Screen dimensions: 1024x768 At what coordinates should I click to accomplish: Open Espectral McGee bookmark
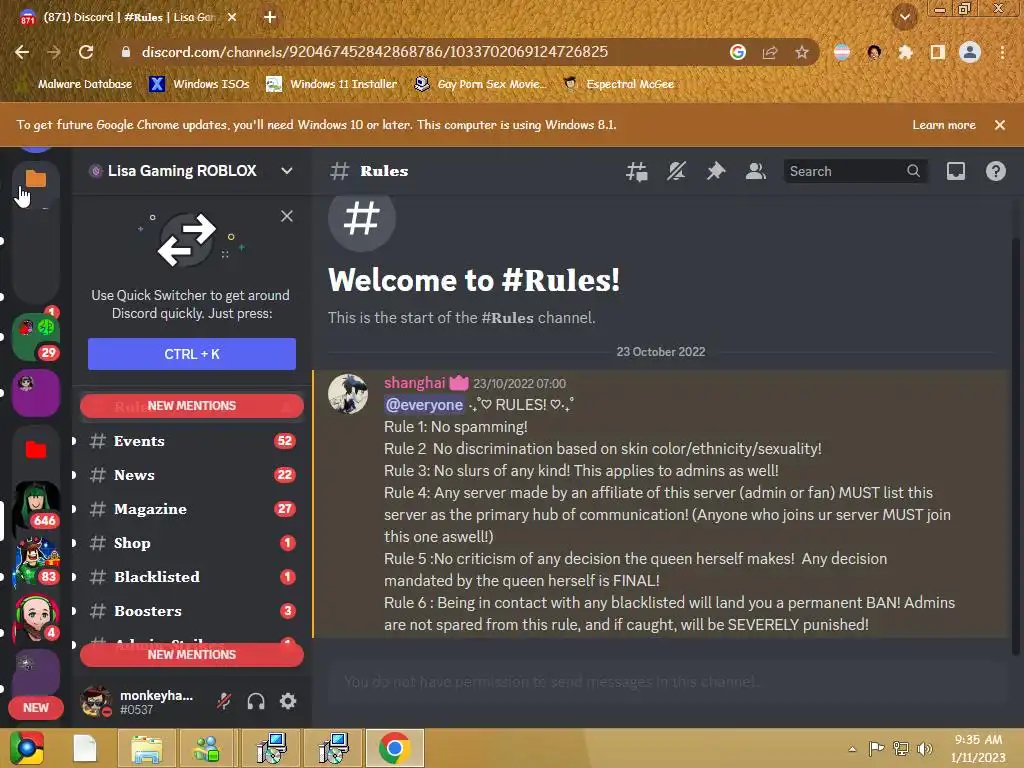(x=618, y=84)
